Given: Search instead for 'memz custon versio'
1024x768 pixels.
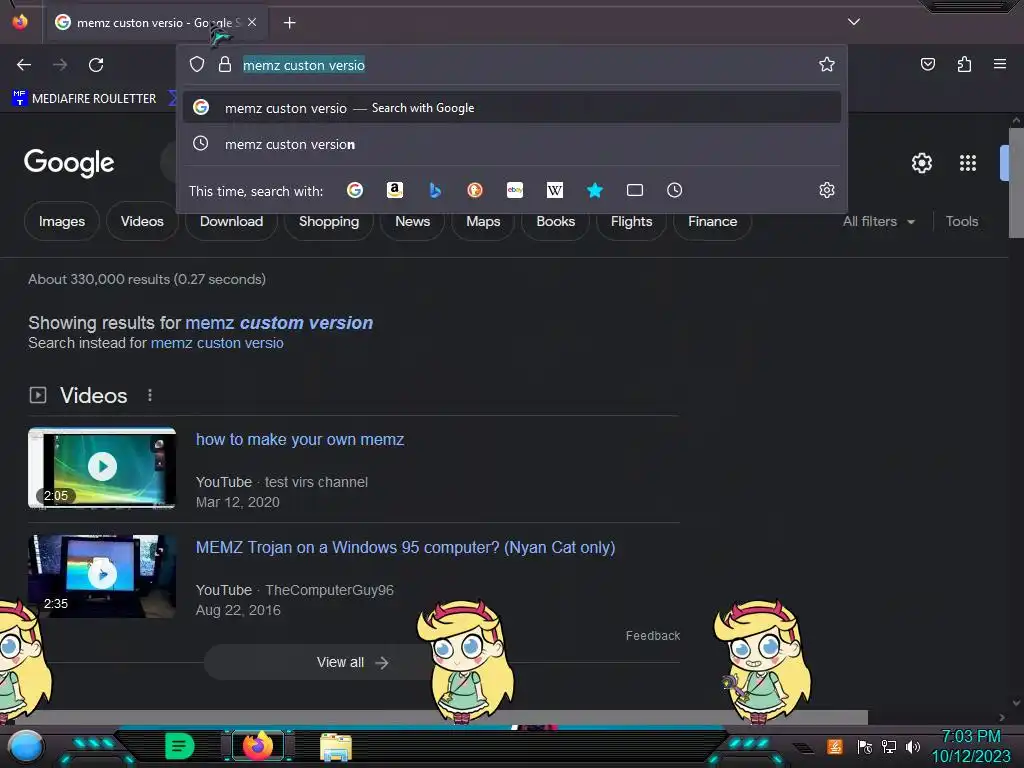Looking at the screenshot, I should point(217,343).
